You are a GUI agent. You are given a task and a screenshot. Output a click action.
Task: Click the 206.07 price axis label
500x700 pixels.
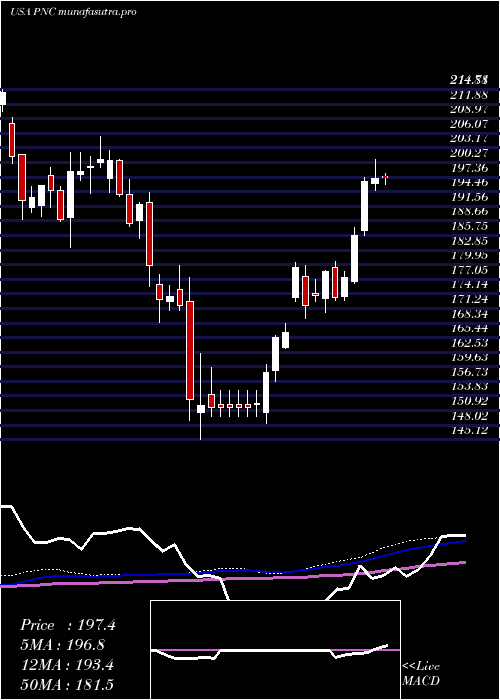click(x=468, y=124)
